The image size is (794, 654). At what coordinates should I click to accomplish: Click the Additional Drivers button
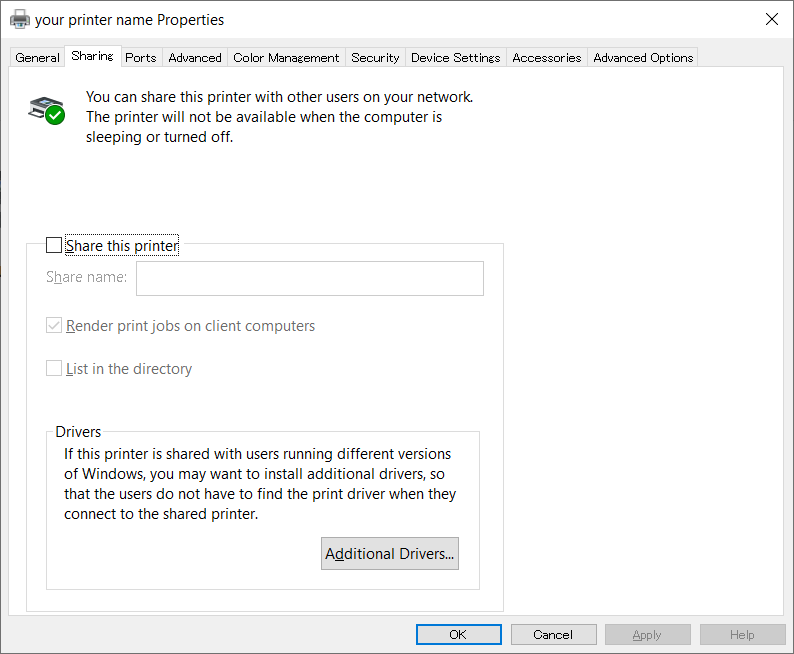[389, 554]
